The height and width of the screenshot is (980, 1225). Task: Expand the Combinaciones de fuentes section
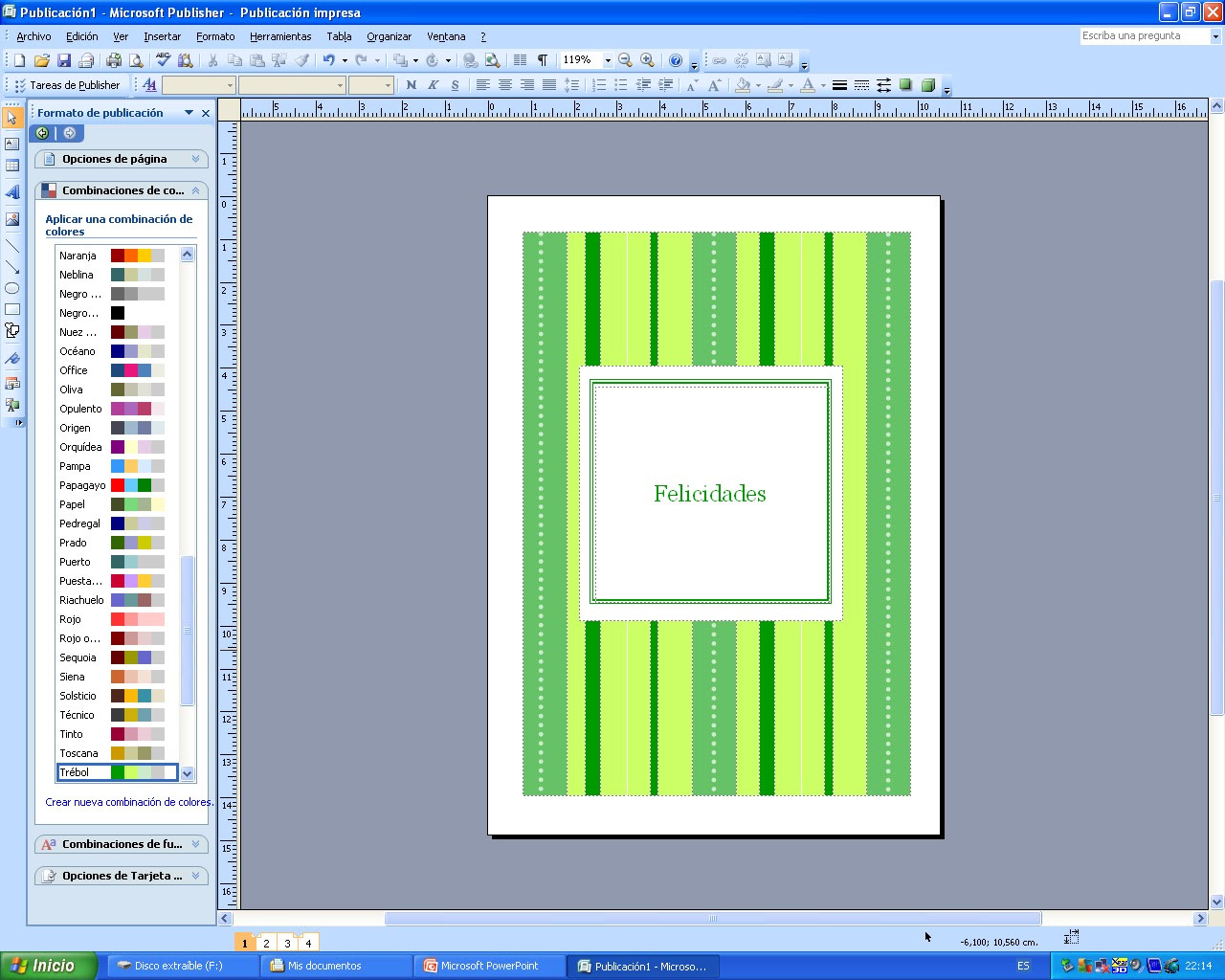tap(198, 844)
